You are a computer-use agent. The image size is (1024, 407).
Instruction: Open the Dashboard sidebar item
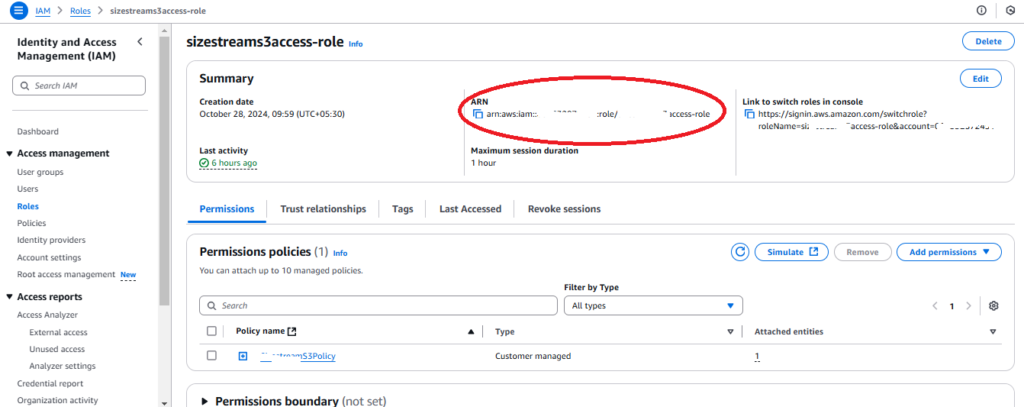(x=38, y=131)
